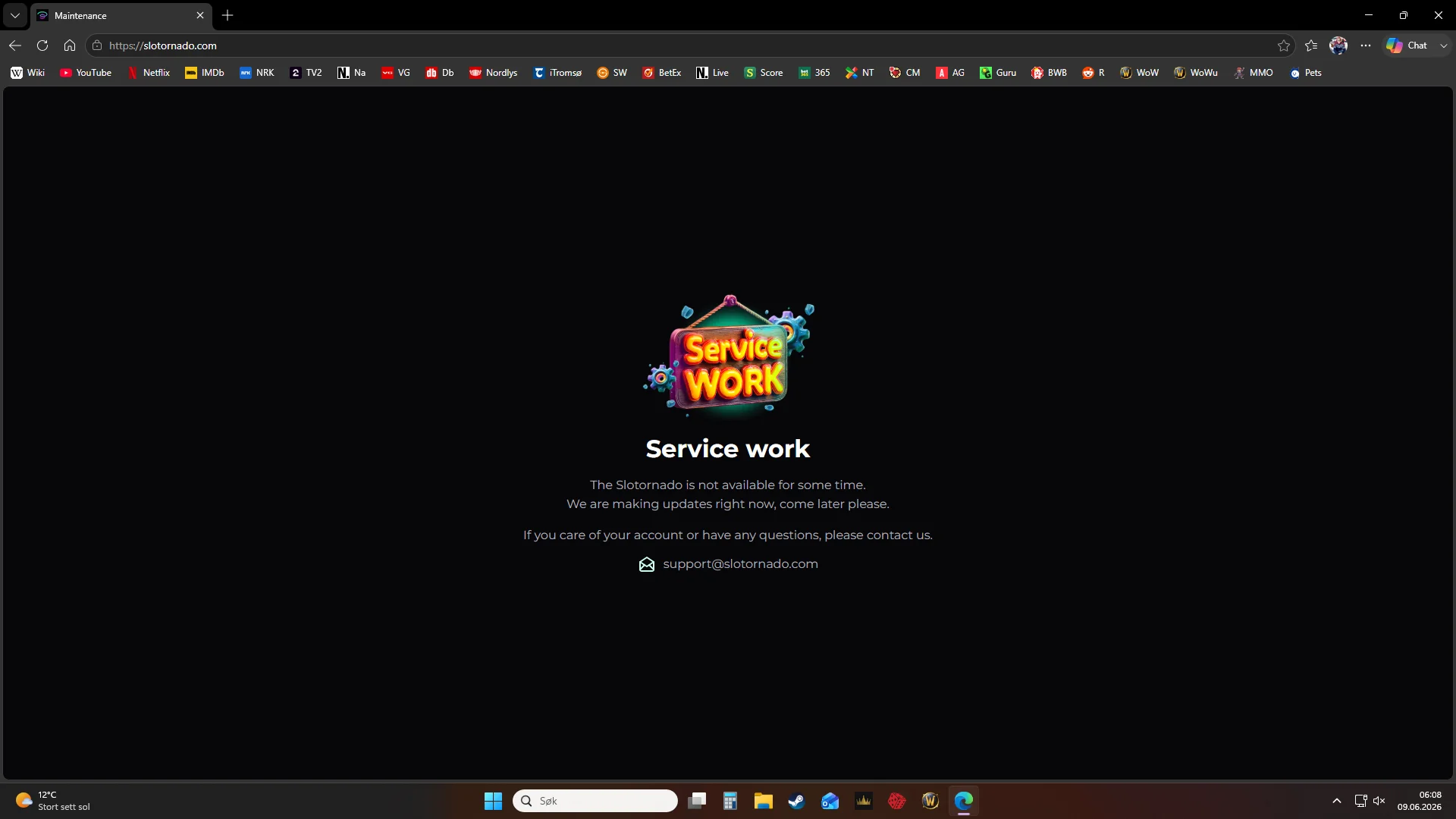This screenshot has width=1456, height=819.
Task: Open Outlook from the taskbar
Action: [830, 801]
